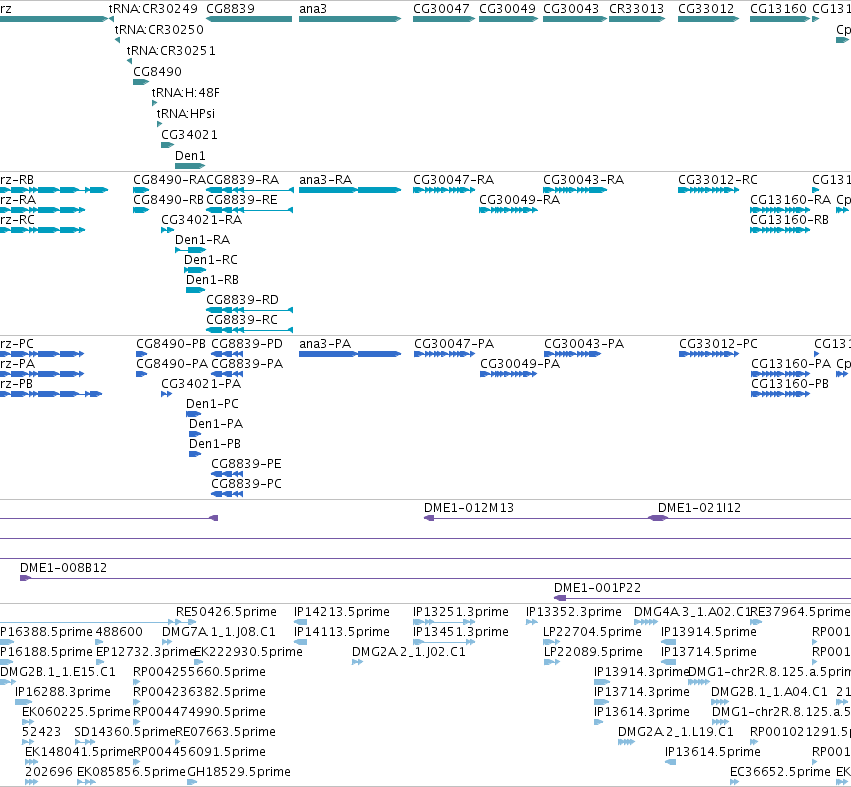Viewport: 851px width, 787px height.
Task: Select the CG34021 gene label
Action: click(189, 135)
